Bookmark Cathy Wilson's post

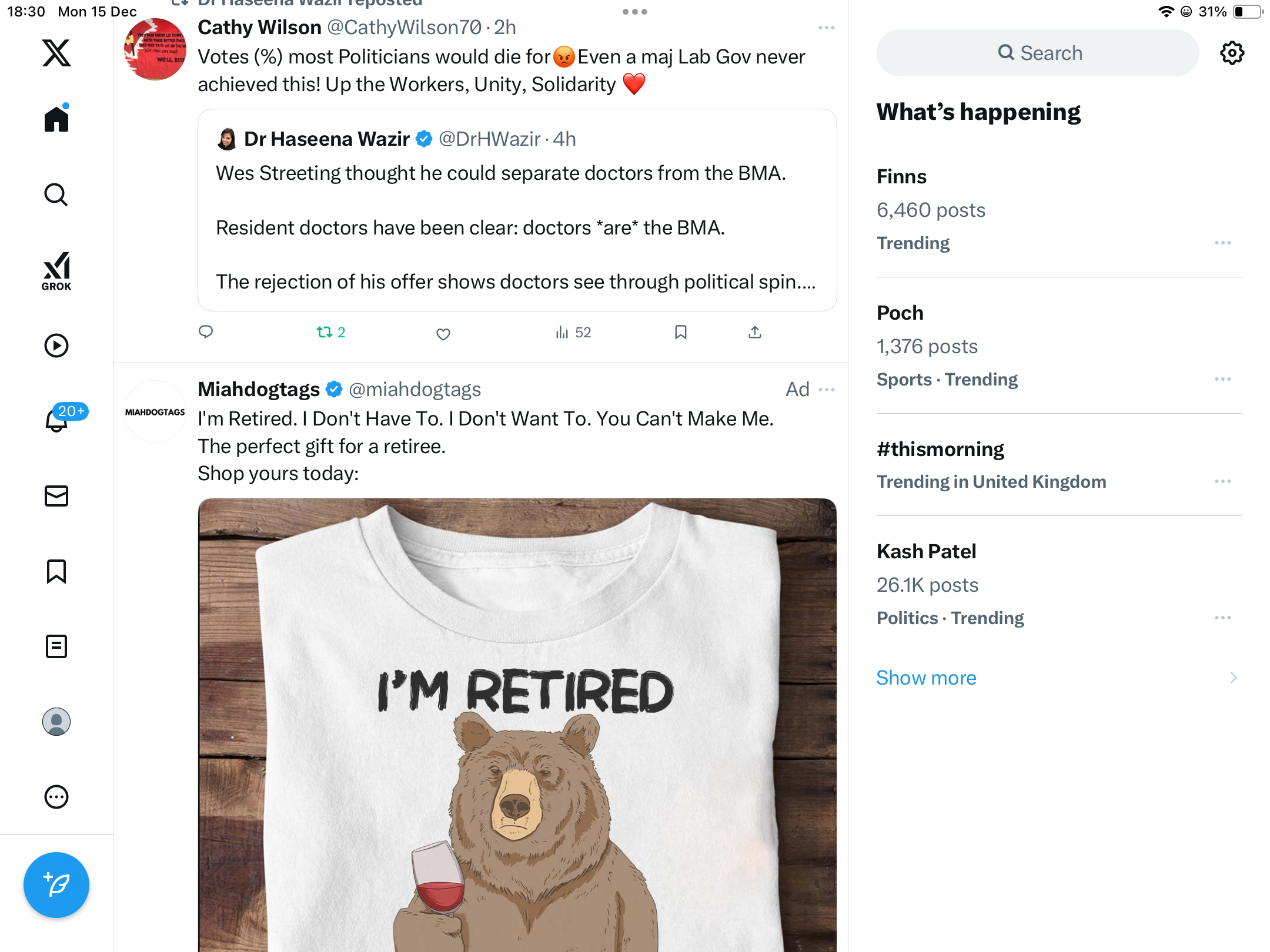(x=681, y=333)
